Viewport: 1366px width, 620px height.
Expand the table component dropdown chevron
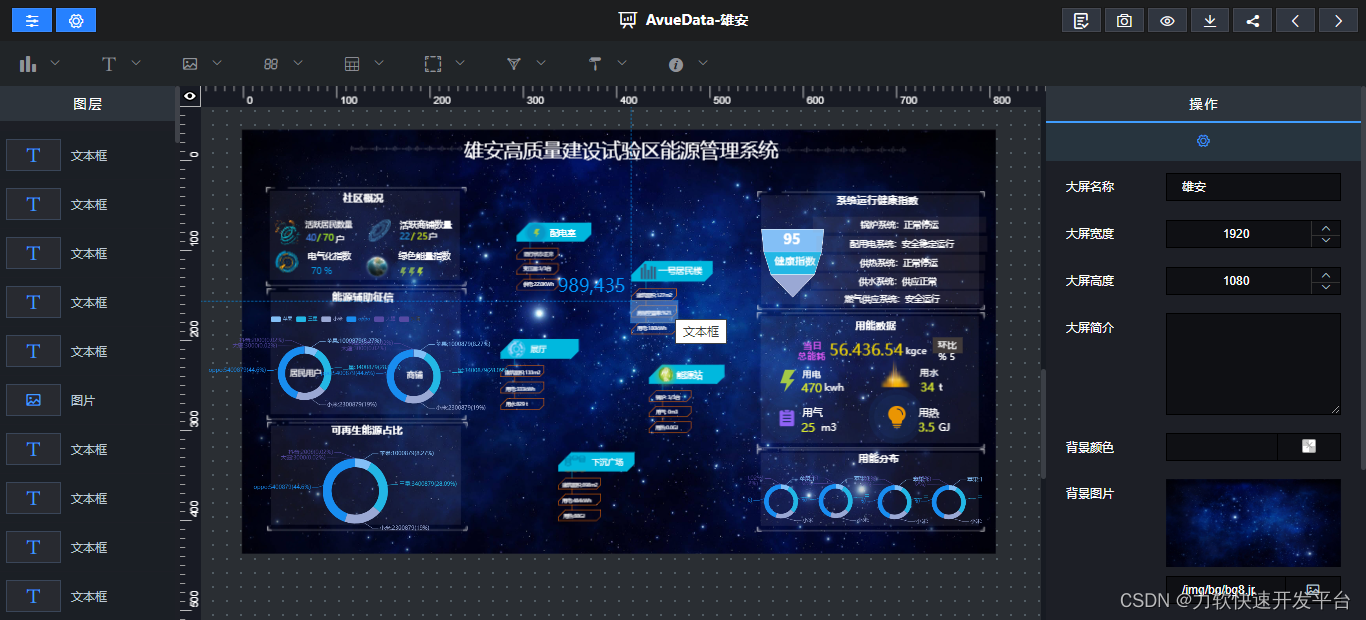click(x=379, y=63)
